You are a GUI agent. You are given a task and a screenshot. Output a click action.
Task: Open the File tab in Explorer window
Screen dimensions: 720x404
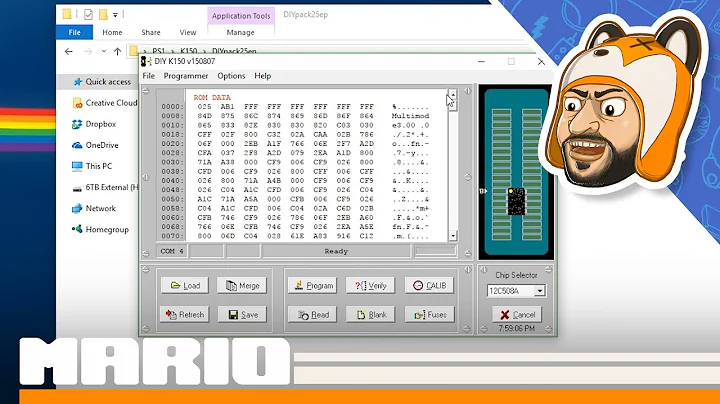pos(74,32)
